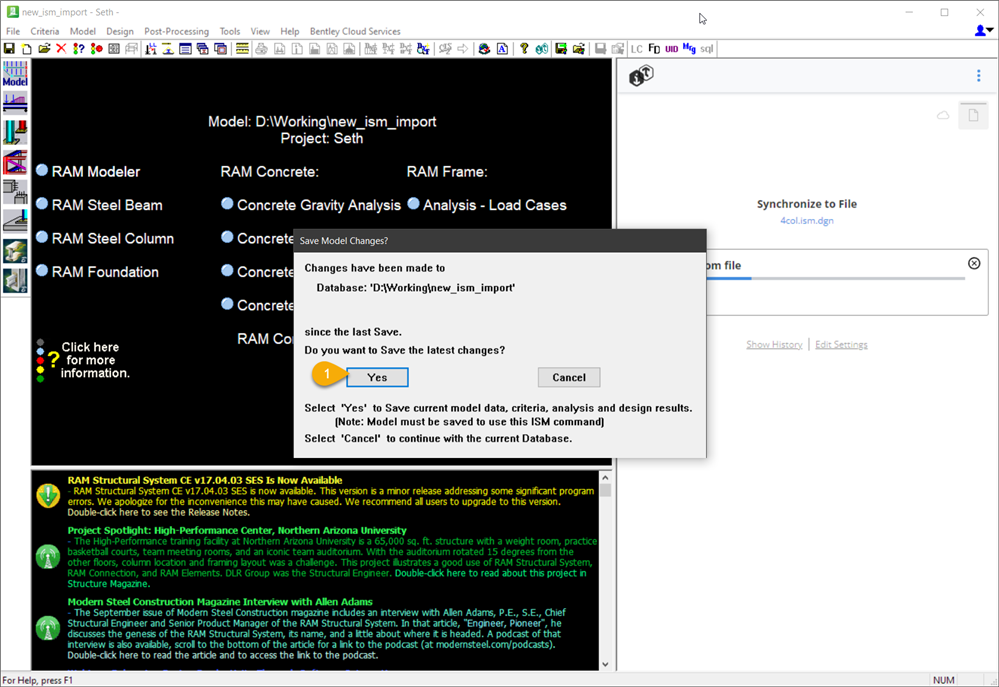Open the Criteria menu

click(45, 31)
